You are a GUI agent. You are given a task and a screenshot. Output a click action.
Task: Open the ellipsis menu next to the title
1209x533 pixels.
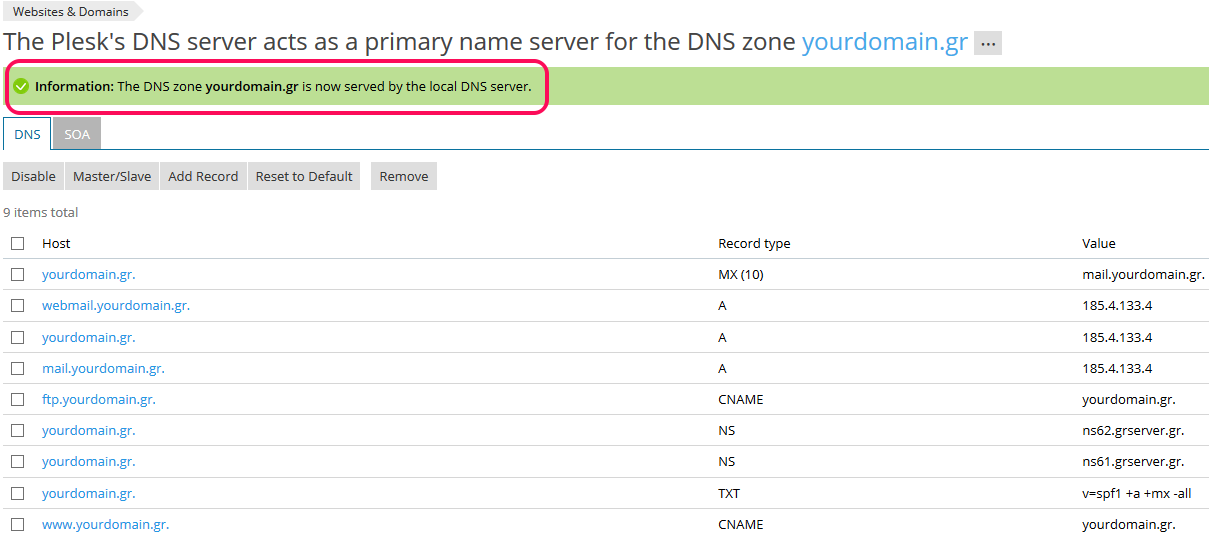[x=988, y=43]
